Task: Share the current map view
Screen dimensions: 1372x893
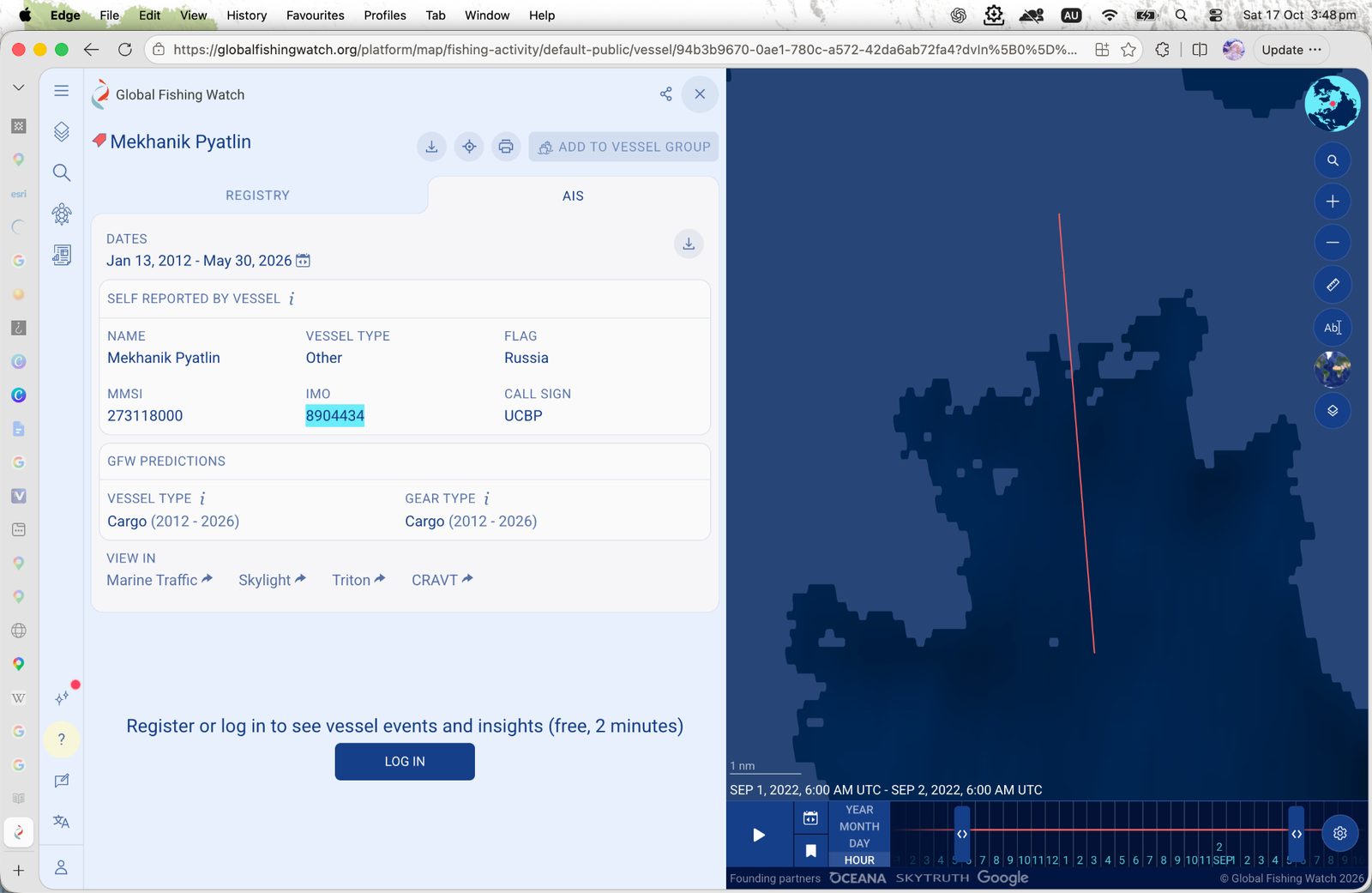Action: tap(665, 94)
